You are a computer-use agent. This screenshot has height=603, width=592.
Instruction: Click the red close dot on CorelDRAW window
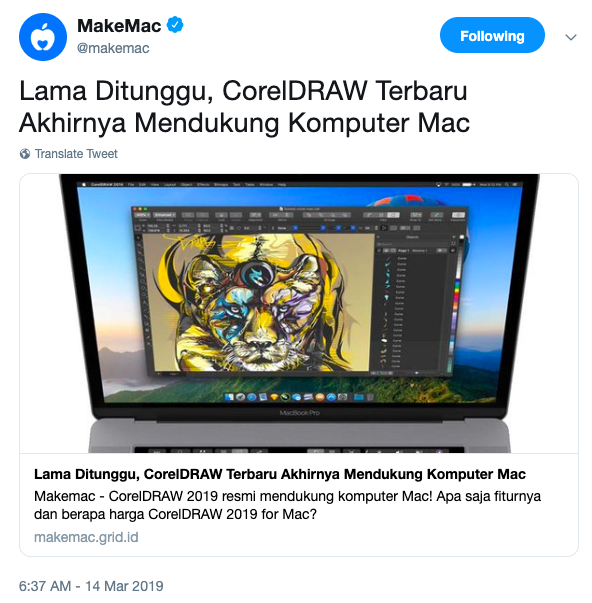tap(134, 209)
